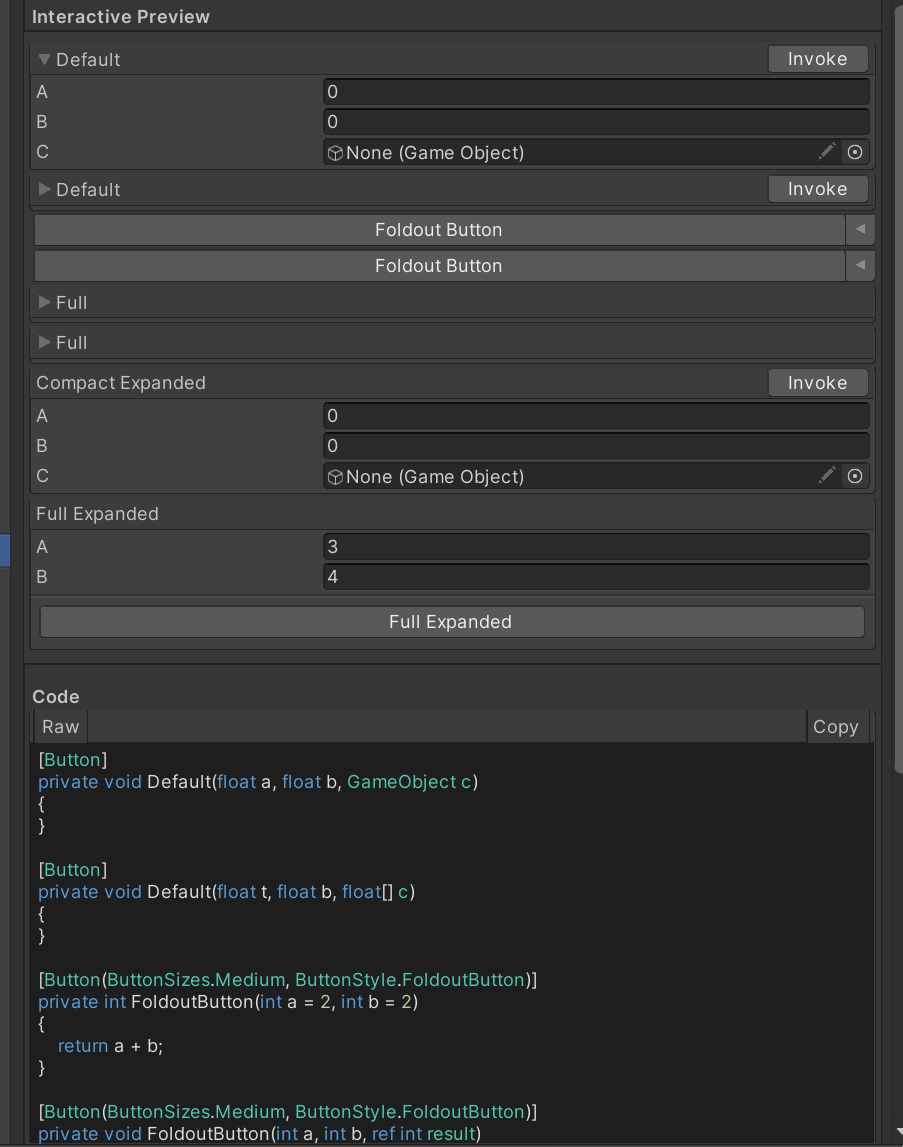Invoke the first Default method
903x1147 pixels.
pos(816,59)
